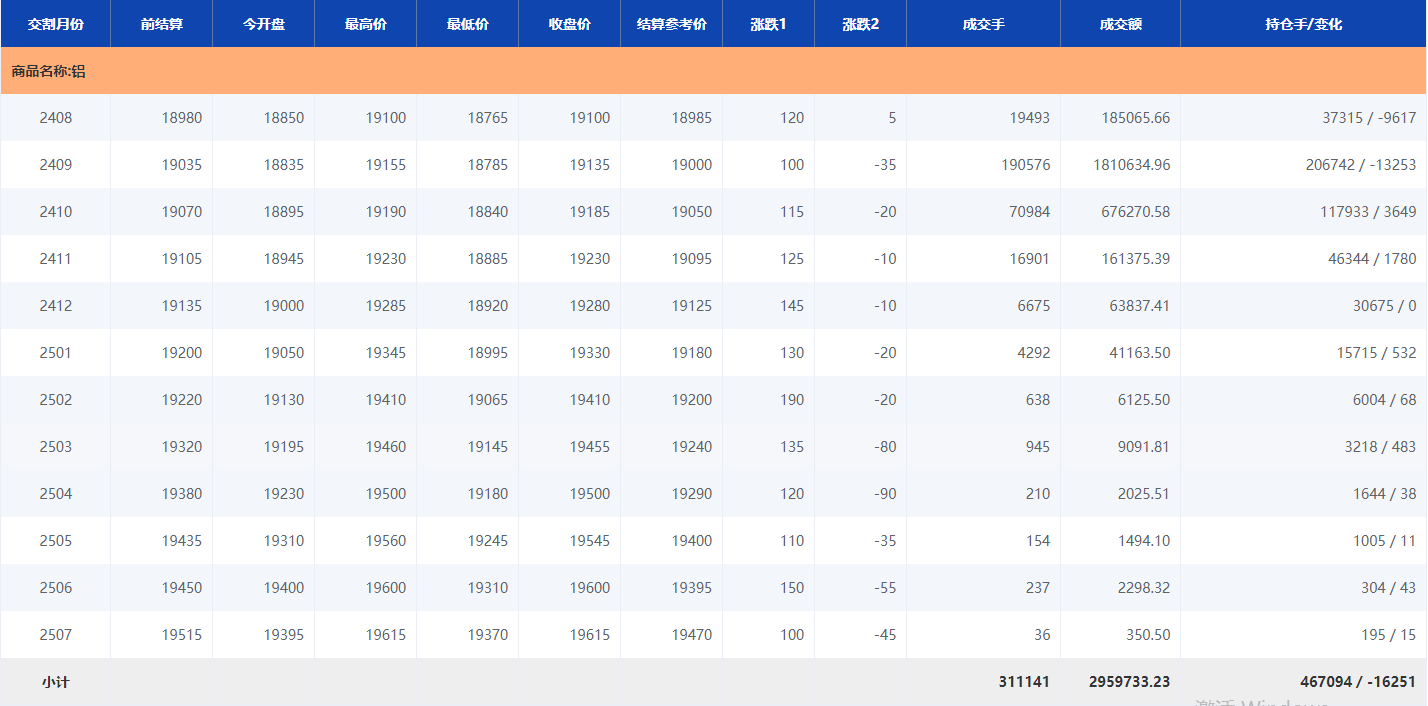
Task: Click the 涨跌1 column header
Action: click(x=769, y=24)
